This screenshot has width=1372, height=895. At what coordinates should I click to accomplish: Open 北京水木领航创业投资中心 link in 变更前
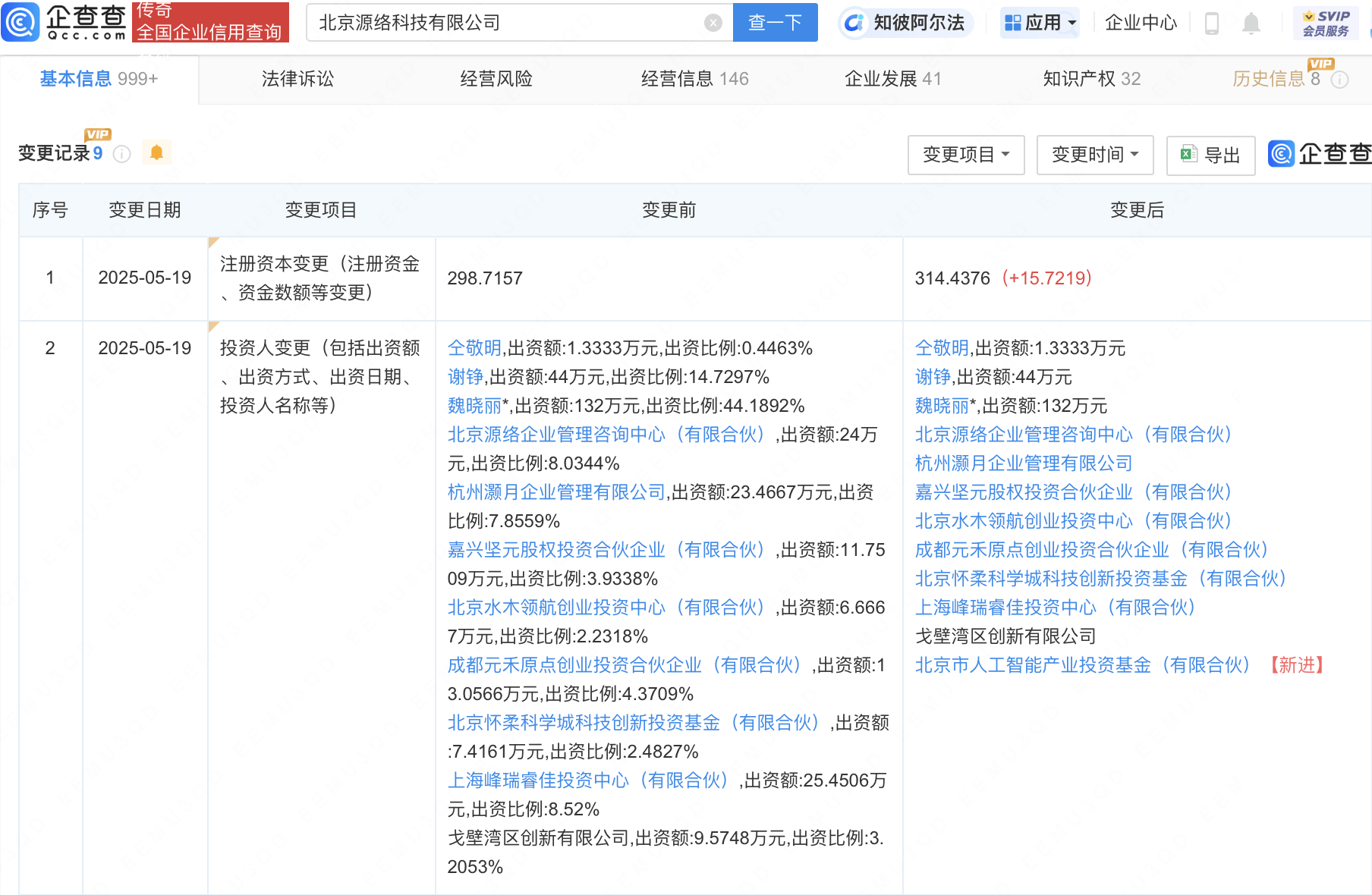609,608
